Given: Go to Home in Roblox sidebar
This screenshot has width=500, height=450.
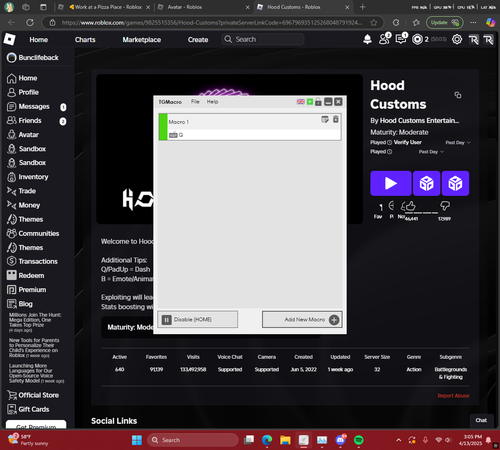Looking at the screenshot, I should (22, 78).
